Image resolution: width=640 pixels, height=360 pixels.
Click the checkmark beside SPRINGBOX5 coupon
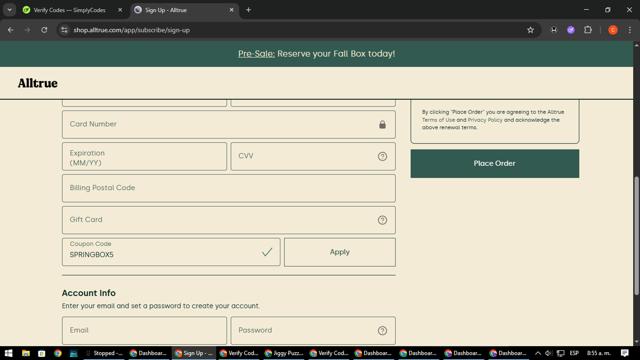pyautogui.click(x=267, y=252)
